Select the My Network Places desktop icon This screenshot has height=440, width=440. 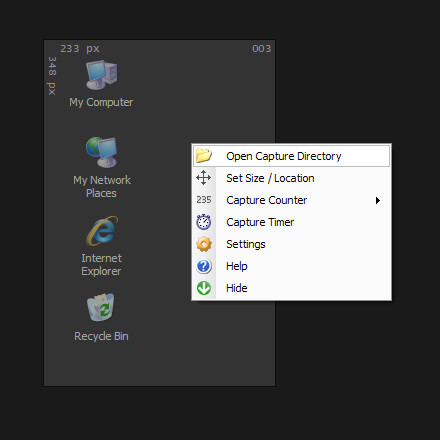(x=102, y=152)
